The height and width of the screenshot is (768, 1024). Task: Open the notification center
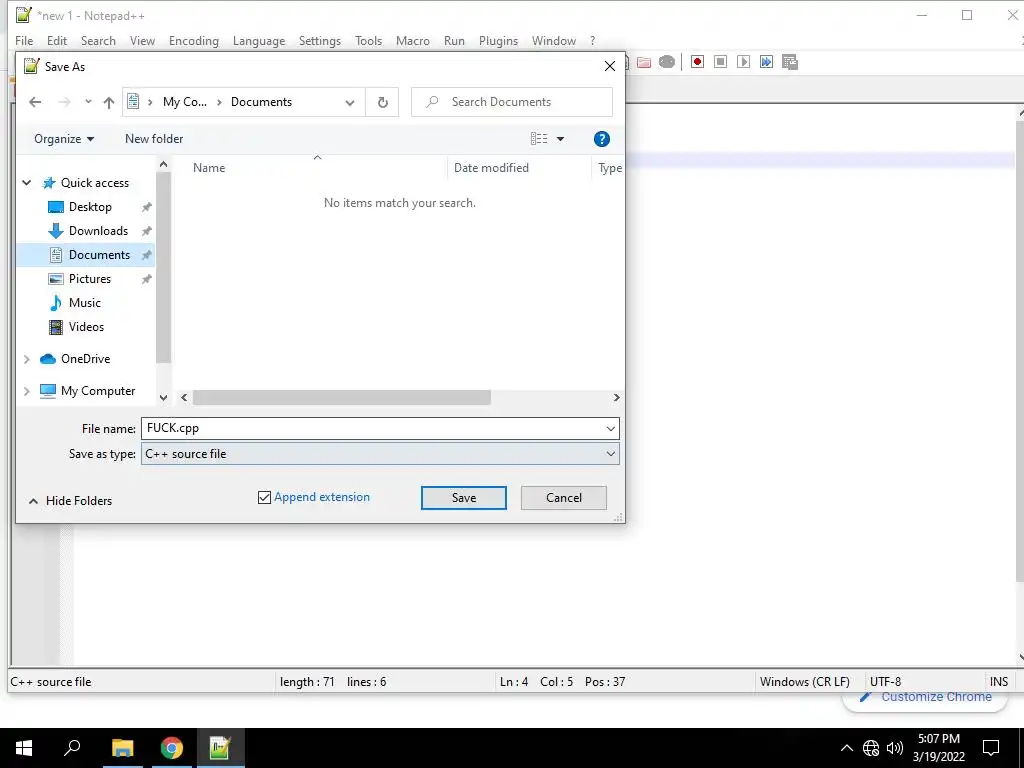coord(991,748)
